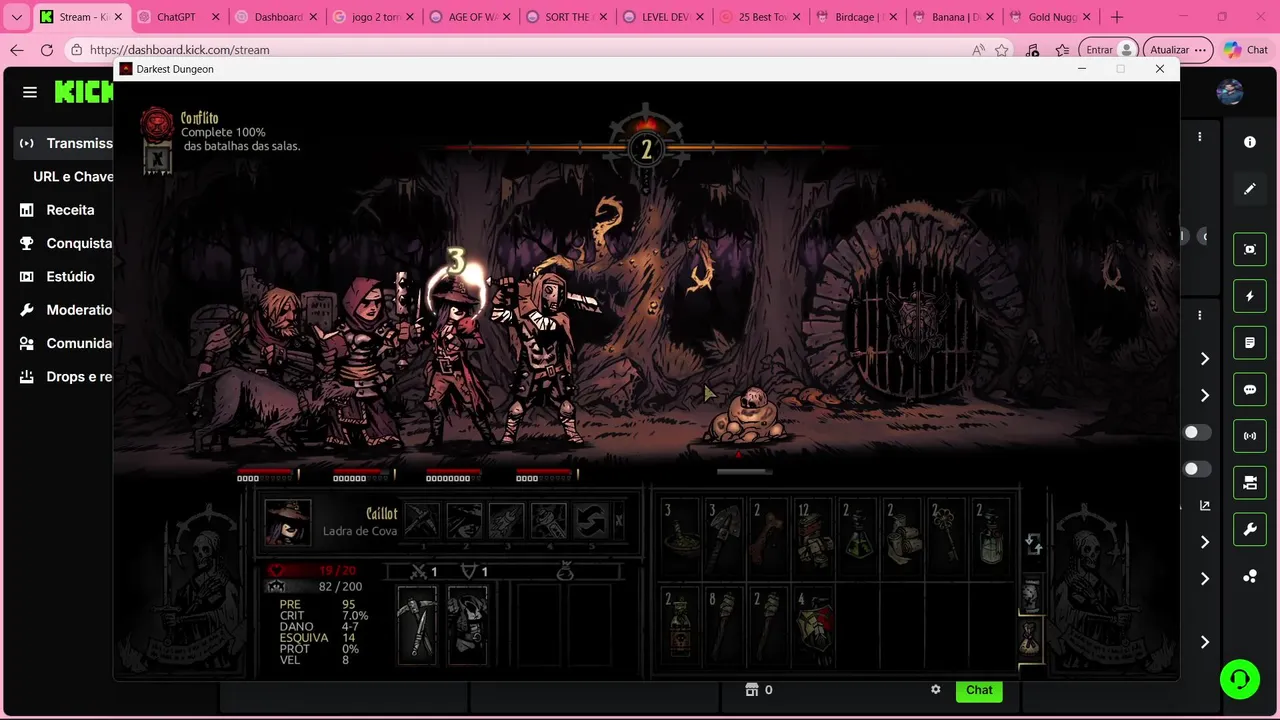Open Drops e recompensas sidebar item
The width and height of the screenshot is (1280, 720).
65,377
